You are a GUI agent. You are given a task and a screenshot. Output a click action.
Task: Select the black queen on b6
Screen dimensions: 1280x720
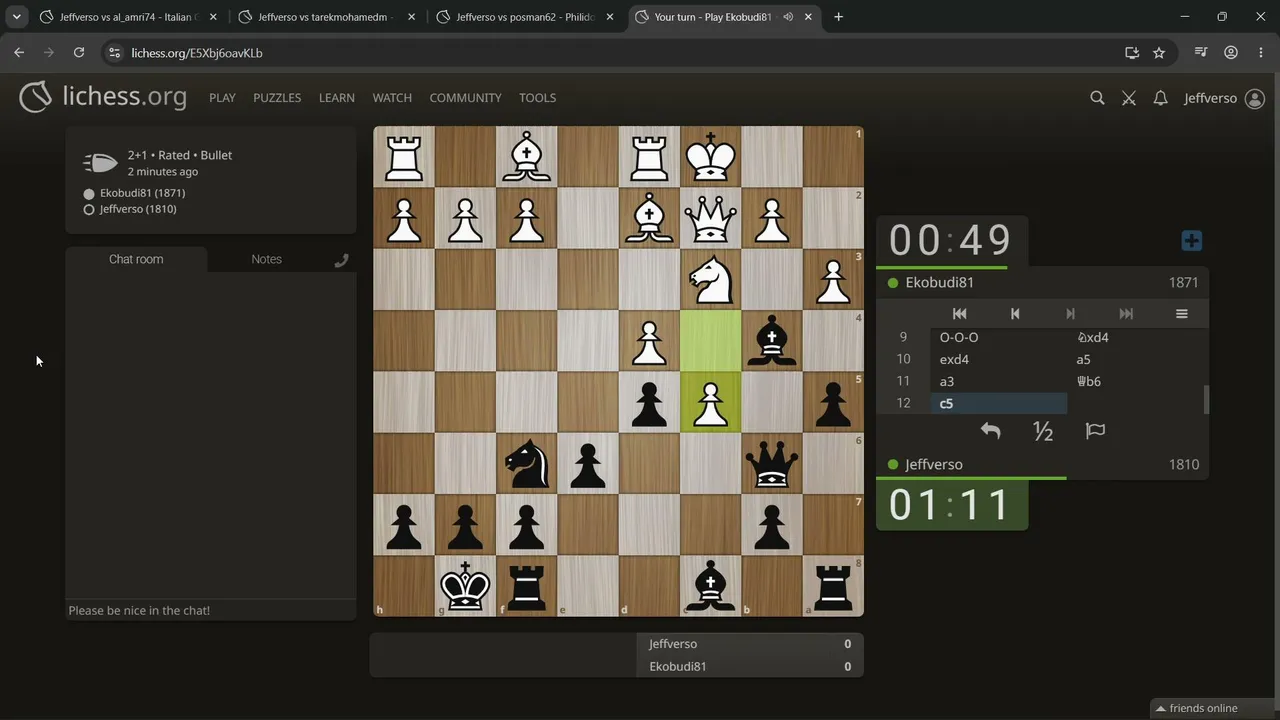tap(772, 464)
